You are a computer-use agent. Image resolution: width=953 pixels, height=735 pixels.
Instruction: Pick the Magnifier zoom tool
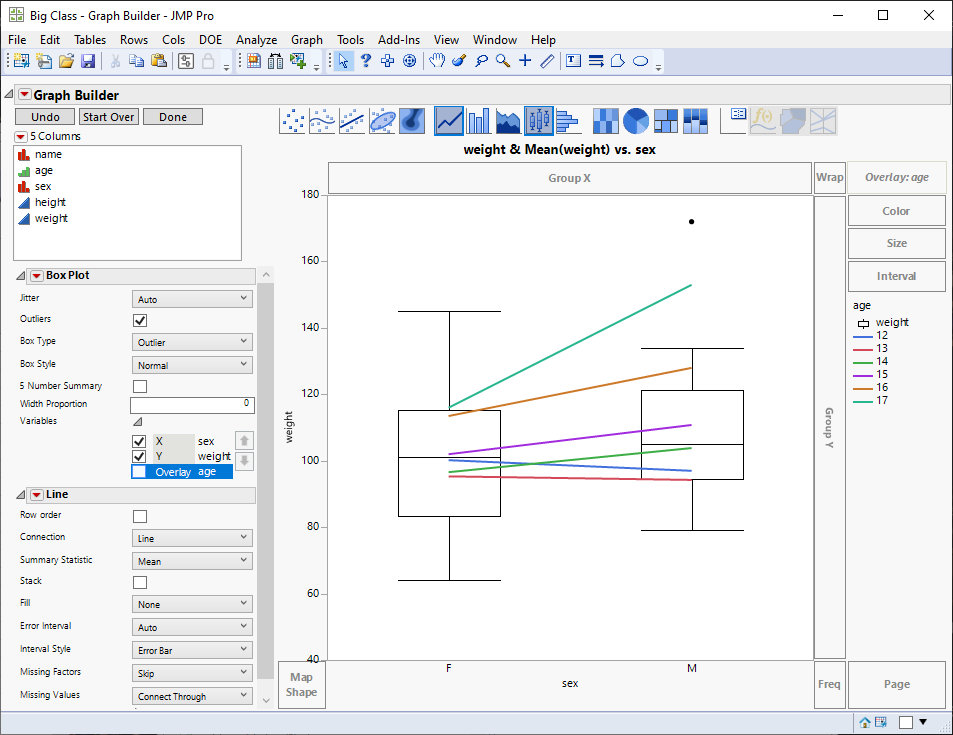502,61
